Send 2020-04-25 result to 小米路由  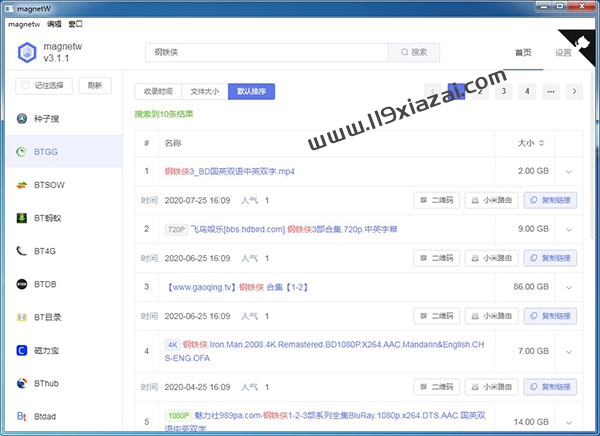pyautogui.click(x=492, y=387)
